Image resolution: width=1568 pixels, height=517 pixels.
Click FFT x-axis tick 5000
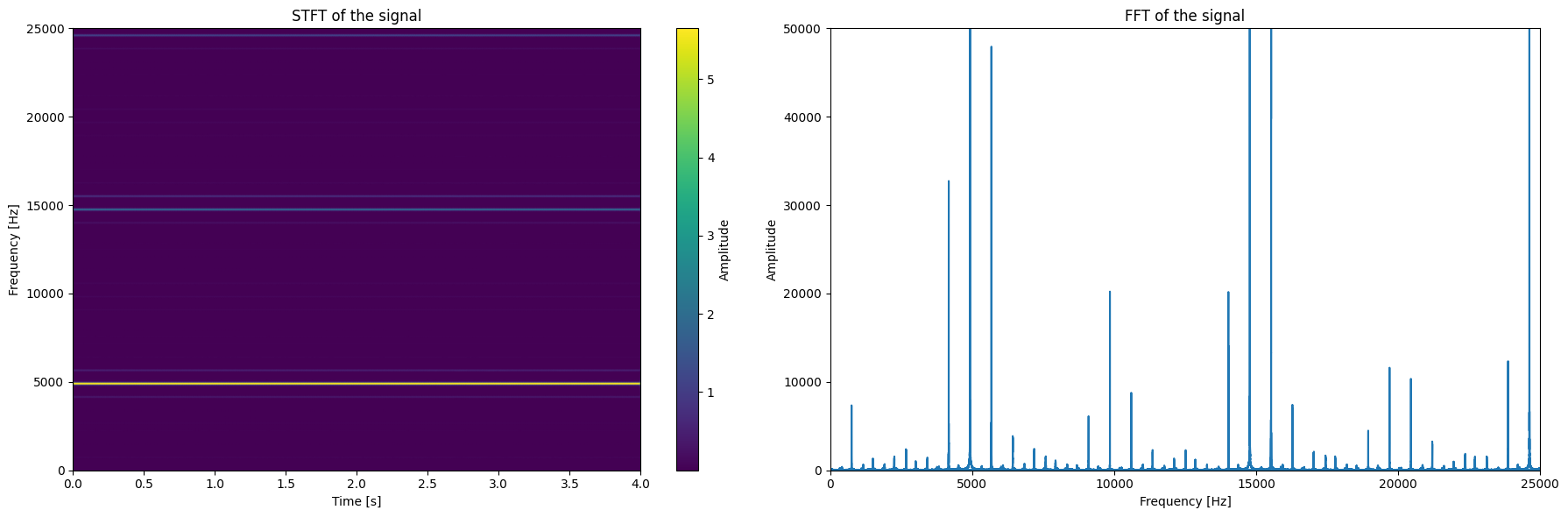(972, 484)
